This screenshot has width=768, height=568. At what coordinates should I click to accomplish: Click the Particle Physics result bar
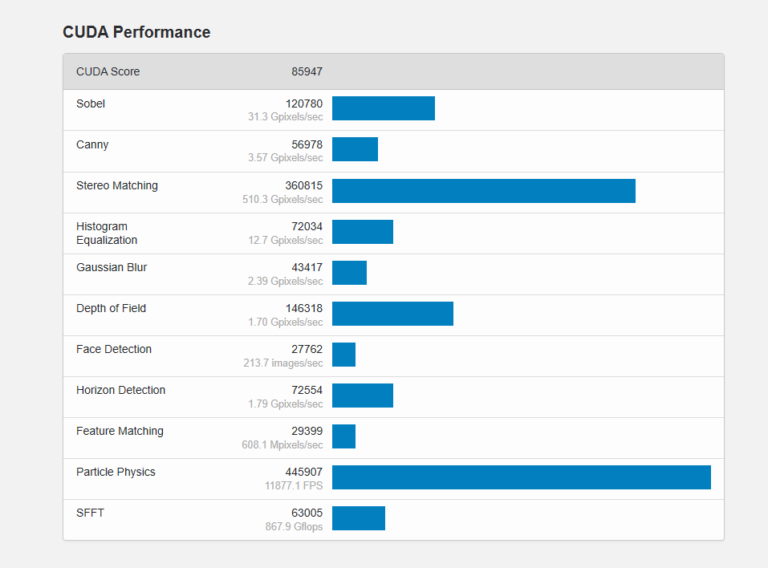(x=521, y=477)
